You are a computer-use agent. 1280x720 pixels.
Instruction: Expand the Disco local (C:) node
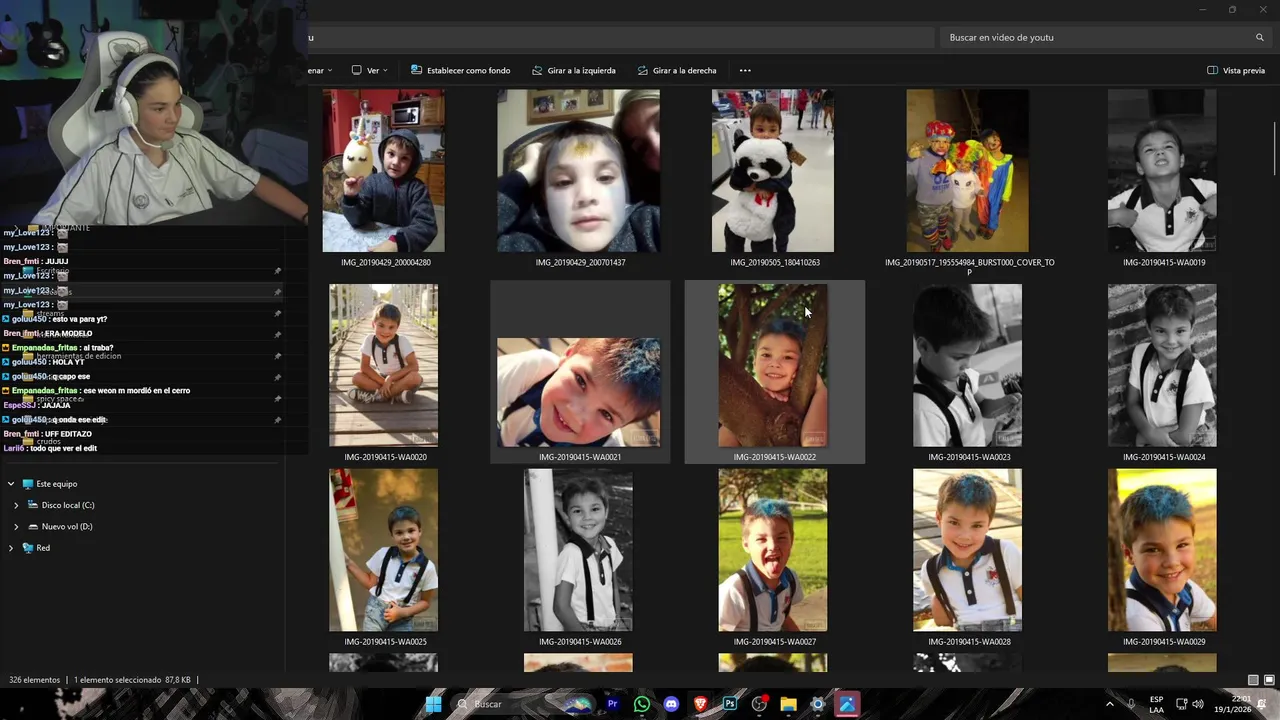[16, 505]
